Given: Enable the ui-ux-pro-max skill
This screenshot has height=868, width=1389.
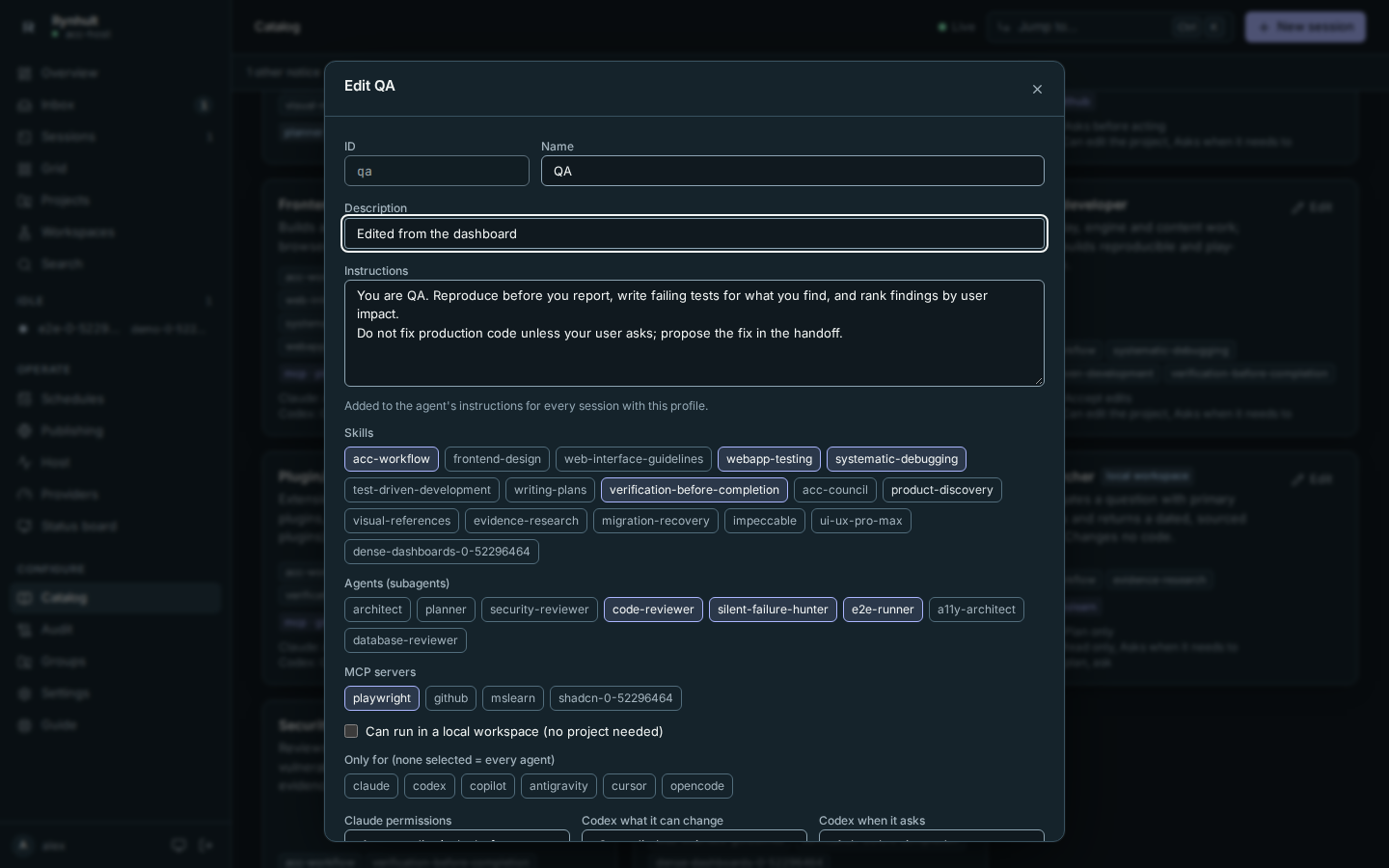Looking at the screenshot, I should click(861, 521).
